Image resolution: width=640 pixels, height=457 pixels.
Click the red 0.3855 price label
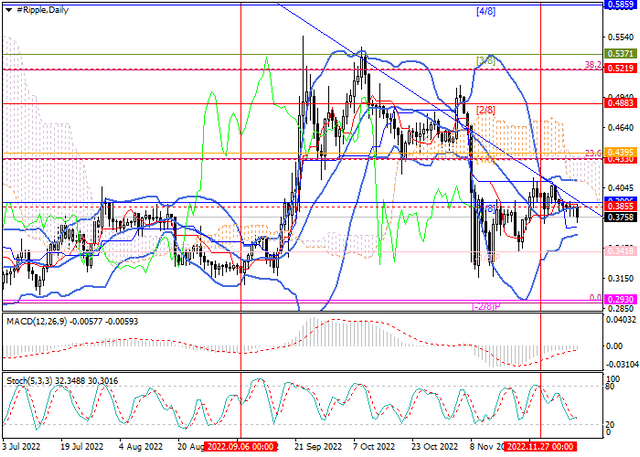[x=620, y=206]
